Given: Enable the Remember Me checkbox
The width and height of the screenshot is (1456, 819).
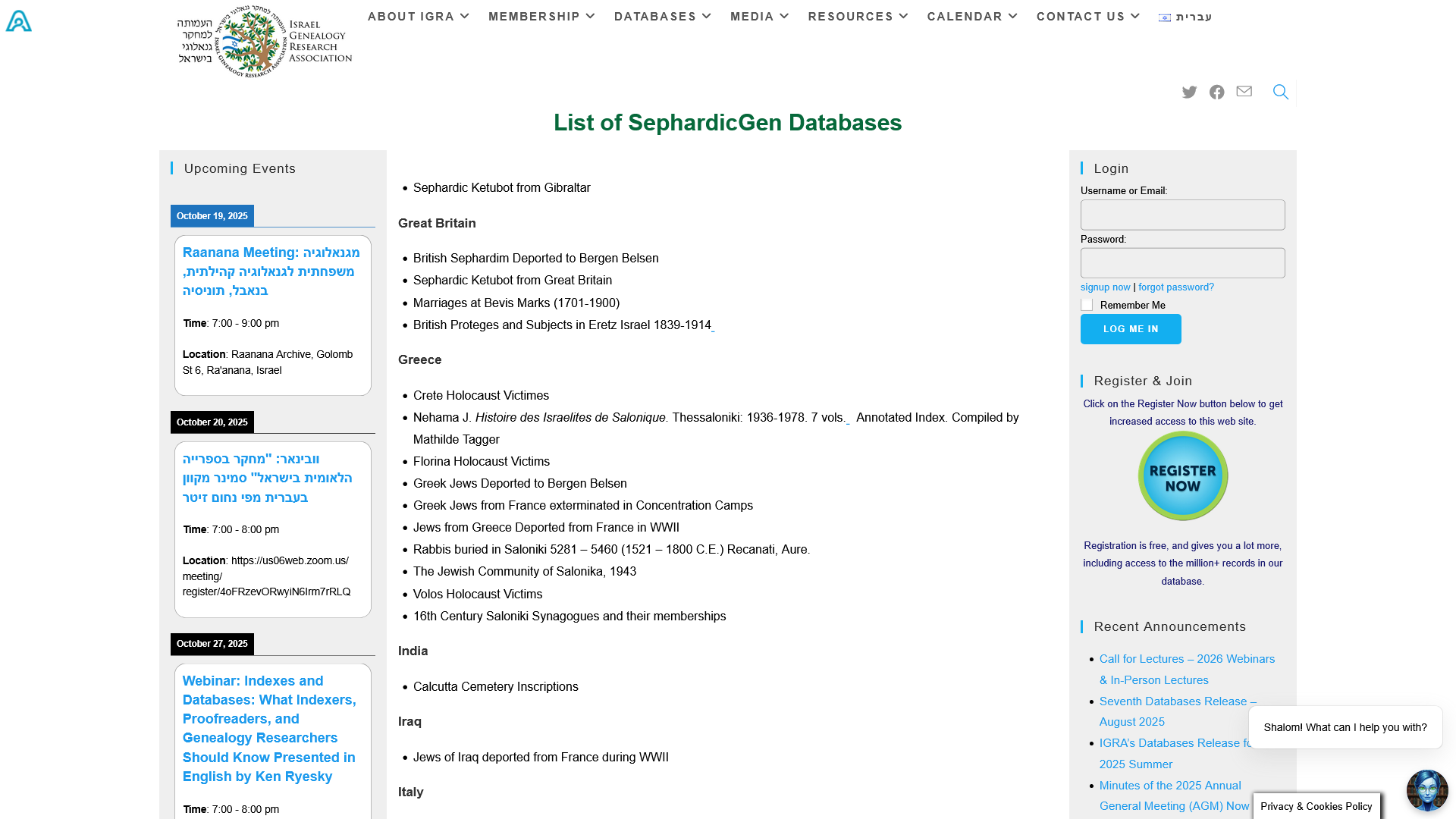Looking at the screenshot, I should coord(1087,304).
